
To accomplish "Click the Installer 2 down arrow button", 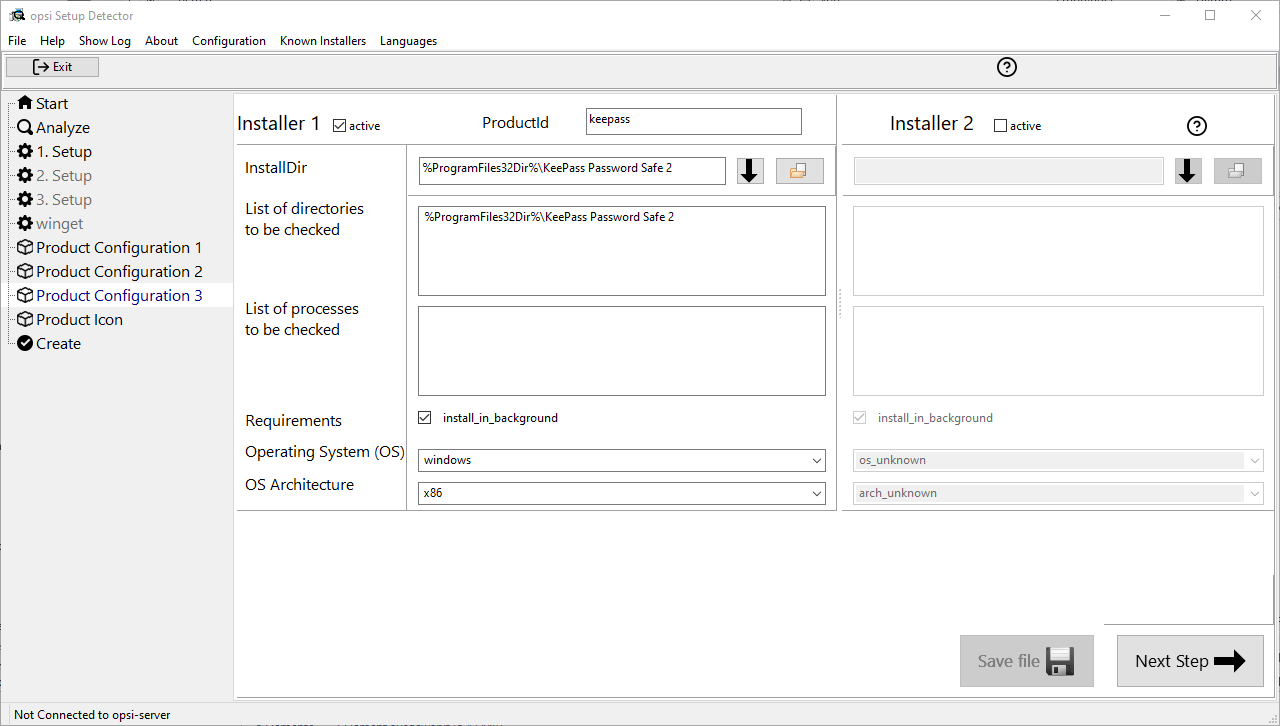I will [x=1188, y=171].
